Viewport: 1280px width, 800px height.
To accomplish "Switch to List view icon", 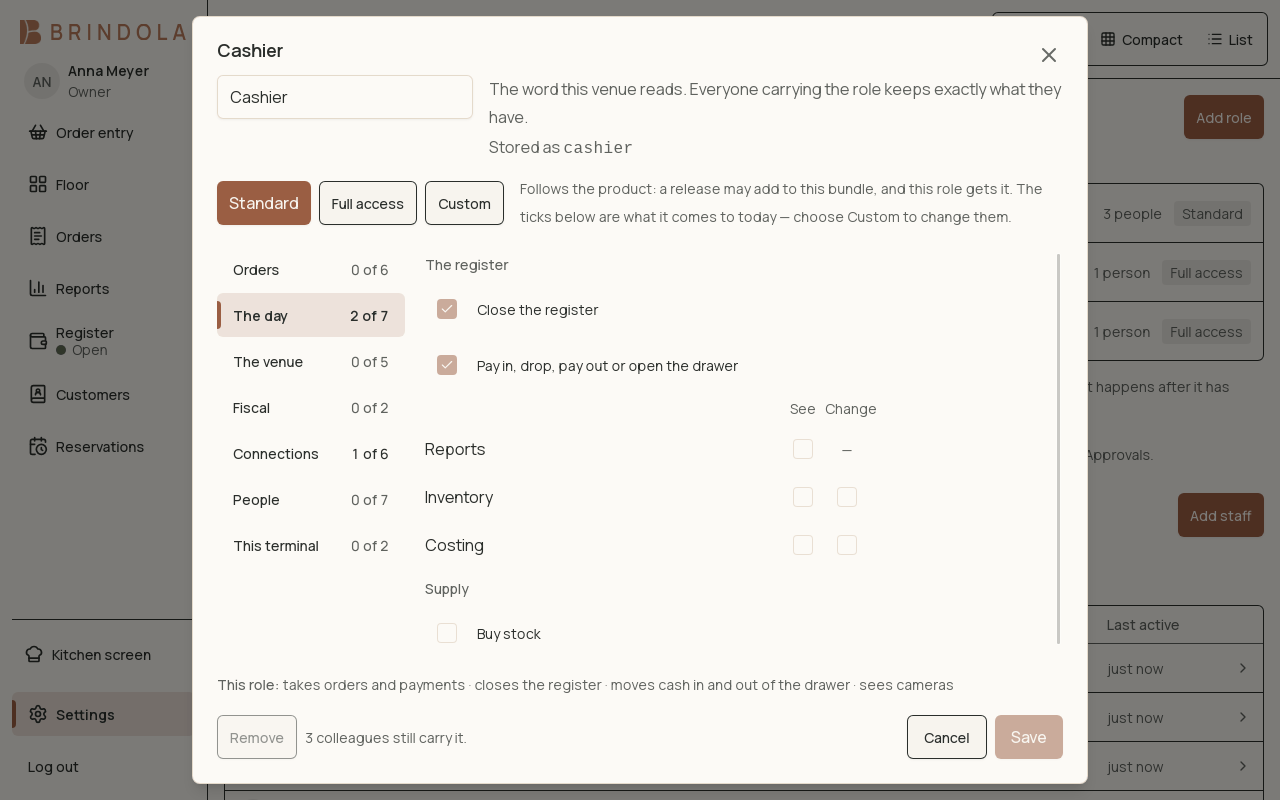I will tap(1215, 39).
